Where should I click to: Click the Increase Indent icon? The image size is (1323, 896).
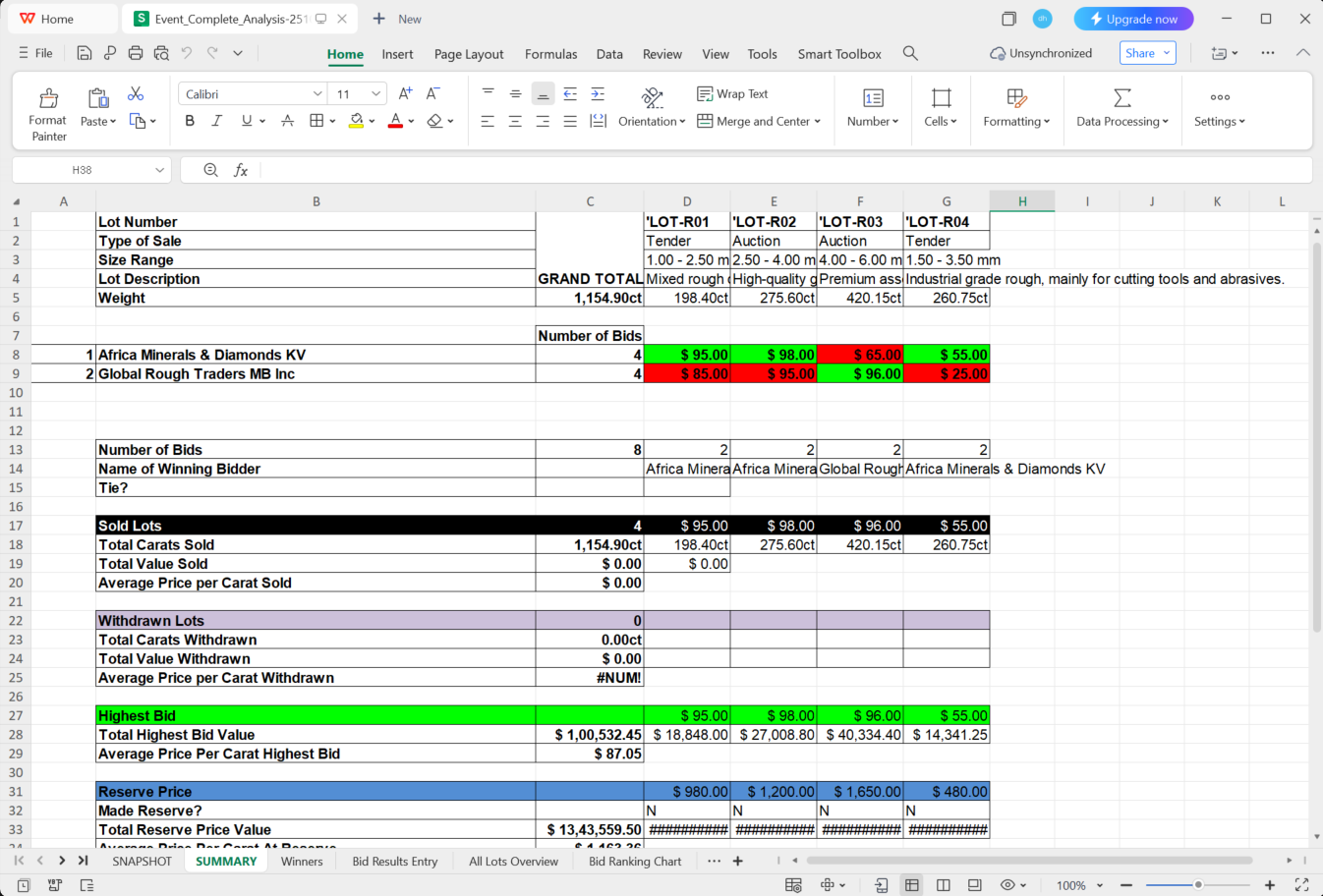[x=598, y=93]
